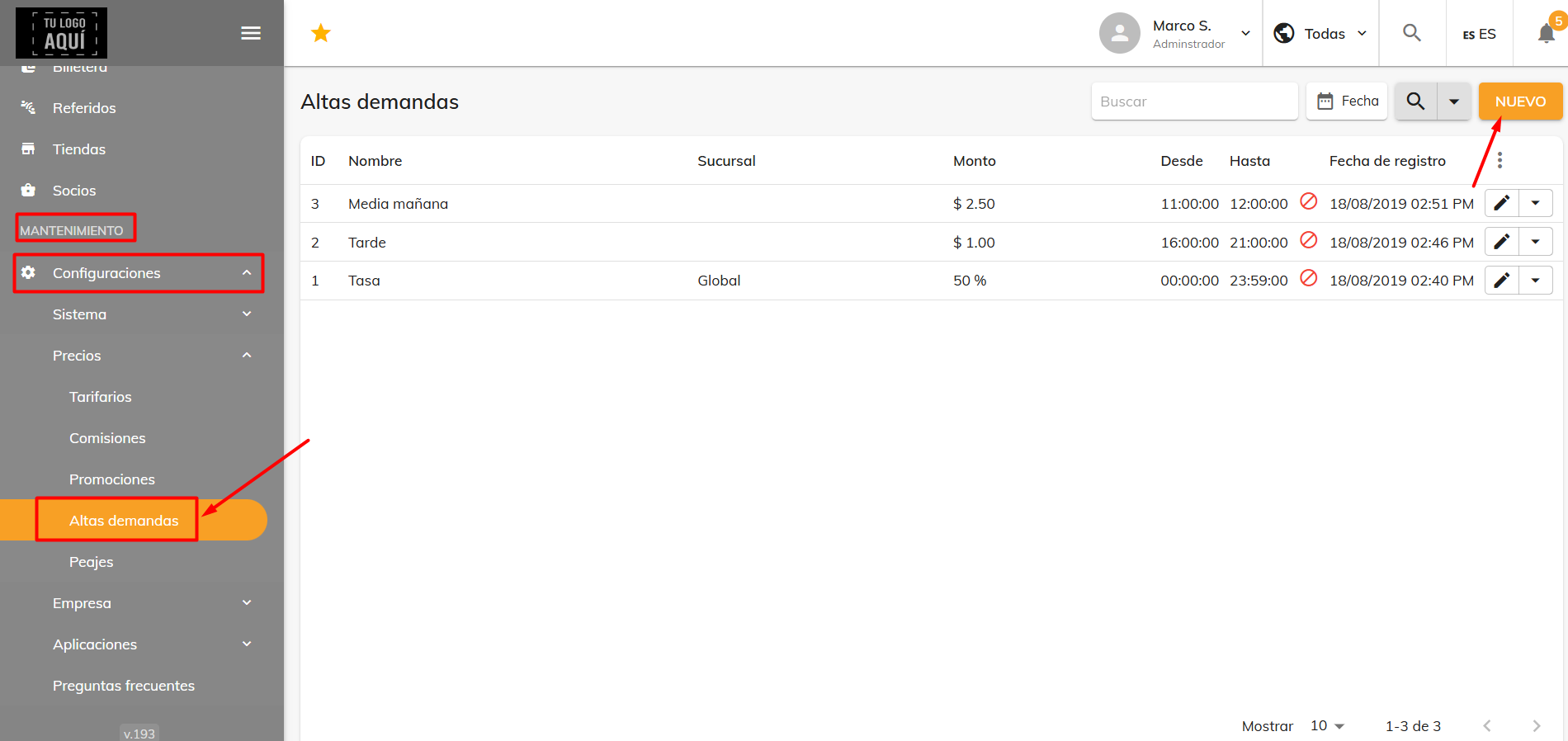Click the Fecha de registro column header
The image size is (1568, 741).
pos(1387,161)
